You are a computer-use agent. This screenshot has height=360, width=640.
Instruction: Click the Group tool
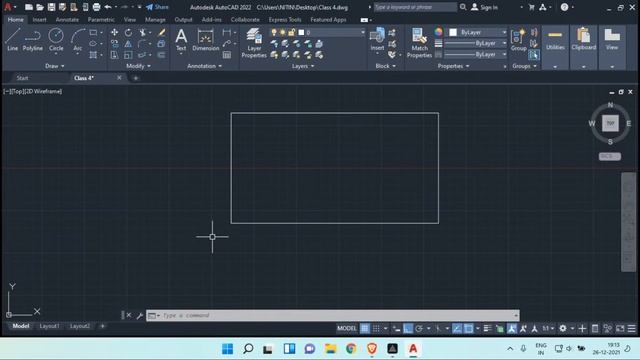click(518, 40)
